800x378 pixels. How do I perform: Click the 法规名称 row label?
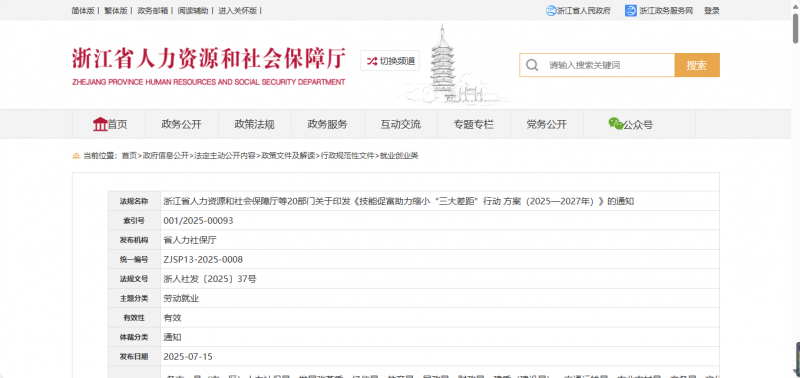tap(134, 201)
